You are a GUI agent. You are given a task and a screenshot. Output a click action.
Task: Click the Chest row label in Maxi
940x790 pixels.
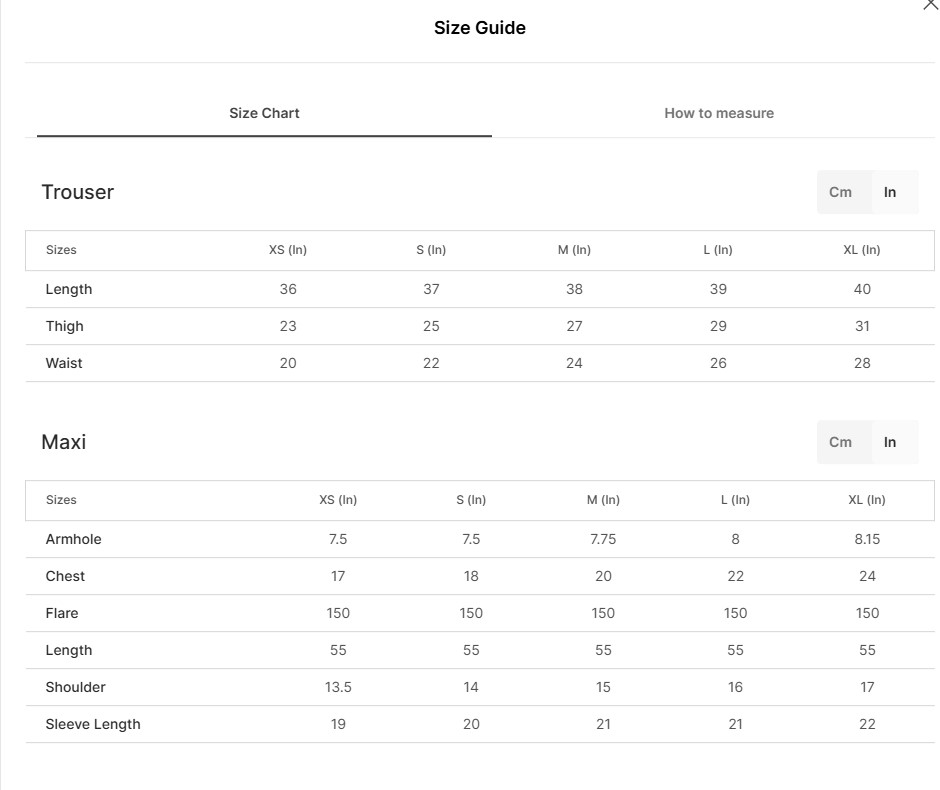(x=65, y=576)
